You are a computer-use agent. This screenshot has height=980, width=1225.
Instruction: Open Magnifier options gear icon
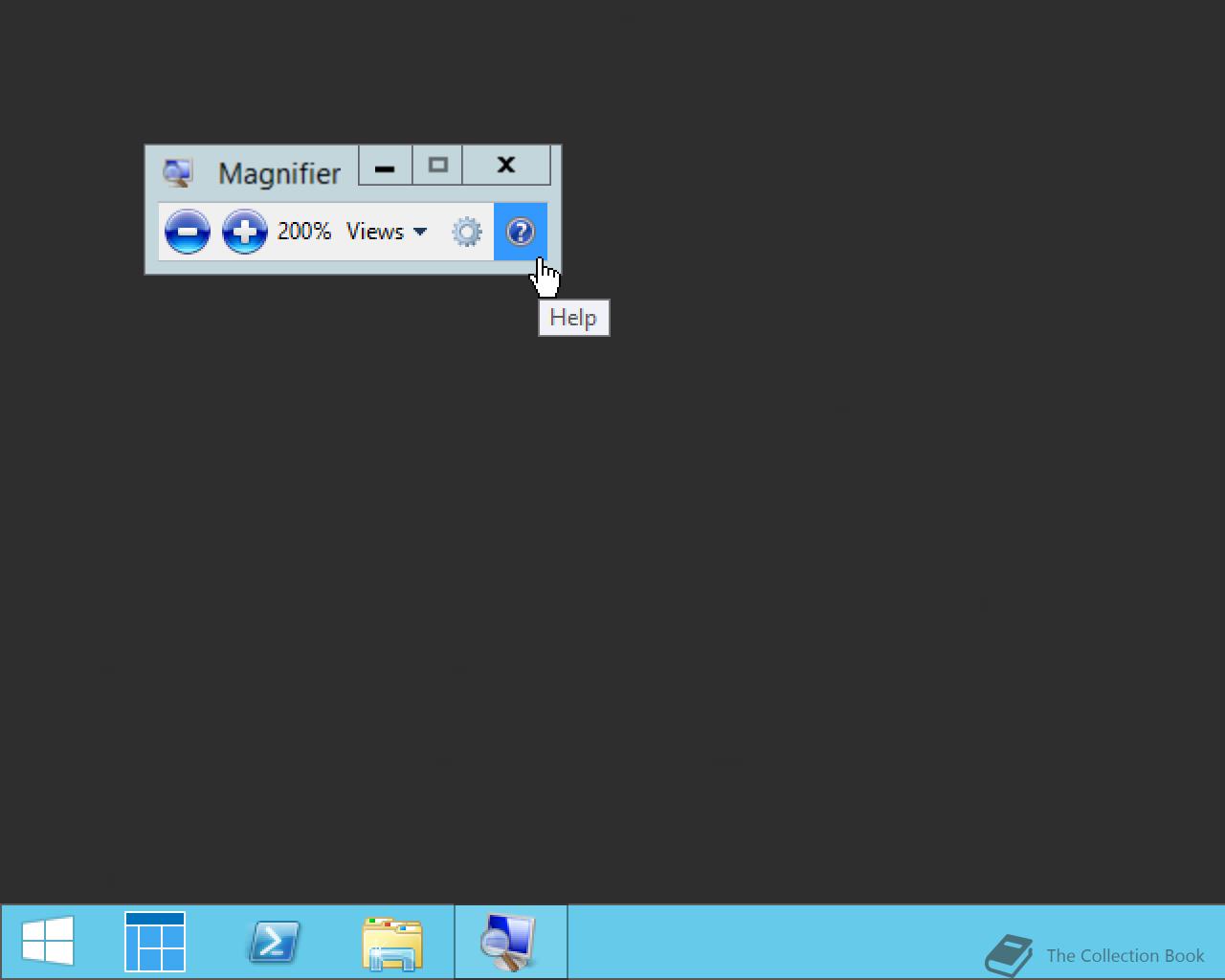[x=467, y=232]
